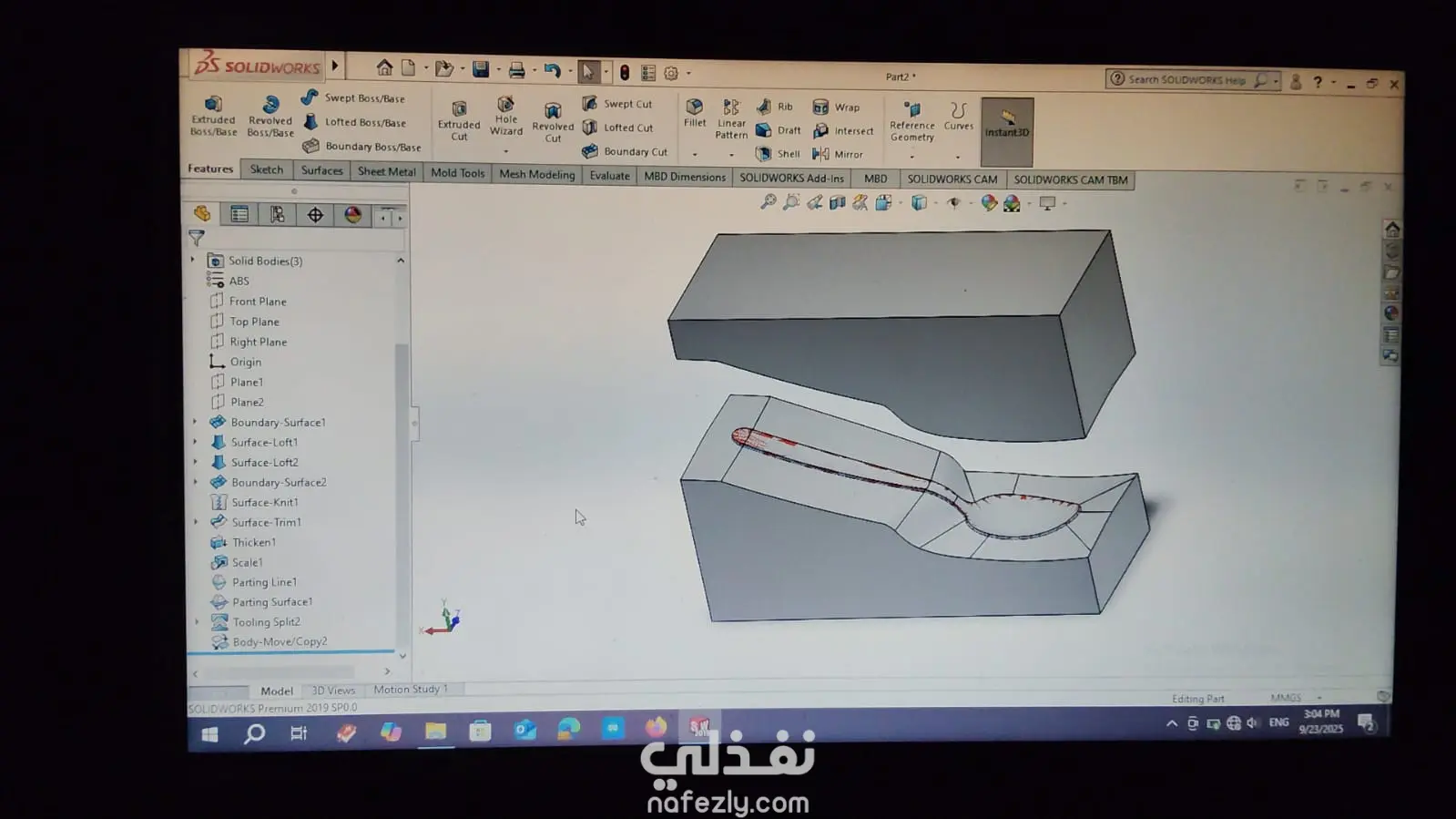1456x819 pixels.
Task: Click the Extruded Boss/Base tool
Action: 213,117
